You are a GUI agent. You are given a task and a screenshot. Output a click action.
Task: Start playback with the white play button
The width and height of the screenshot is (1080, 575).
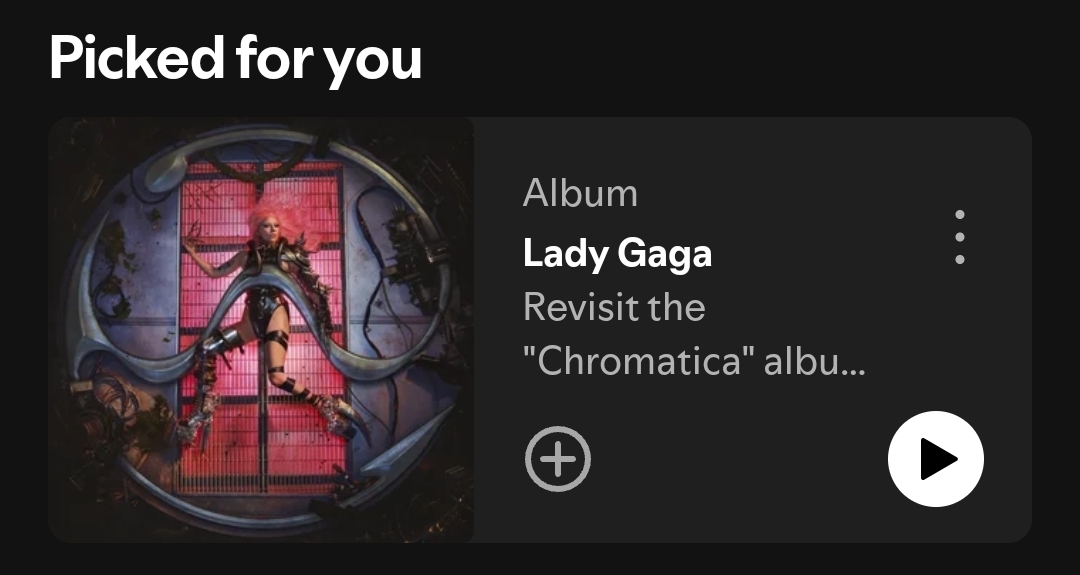click(x=935, y=459)
